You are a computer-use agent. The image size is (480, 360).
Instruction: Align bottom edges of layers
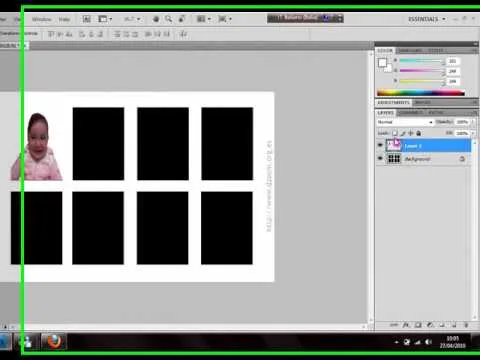pyautogui.click(x=69, y=34)
